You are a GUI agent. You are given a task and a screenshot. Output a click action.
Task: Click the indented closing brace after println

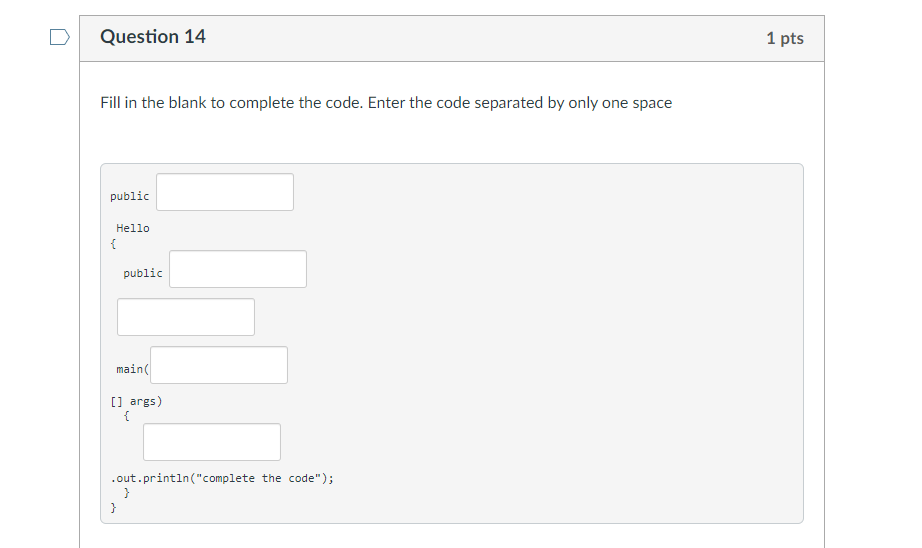[126, 493]
